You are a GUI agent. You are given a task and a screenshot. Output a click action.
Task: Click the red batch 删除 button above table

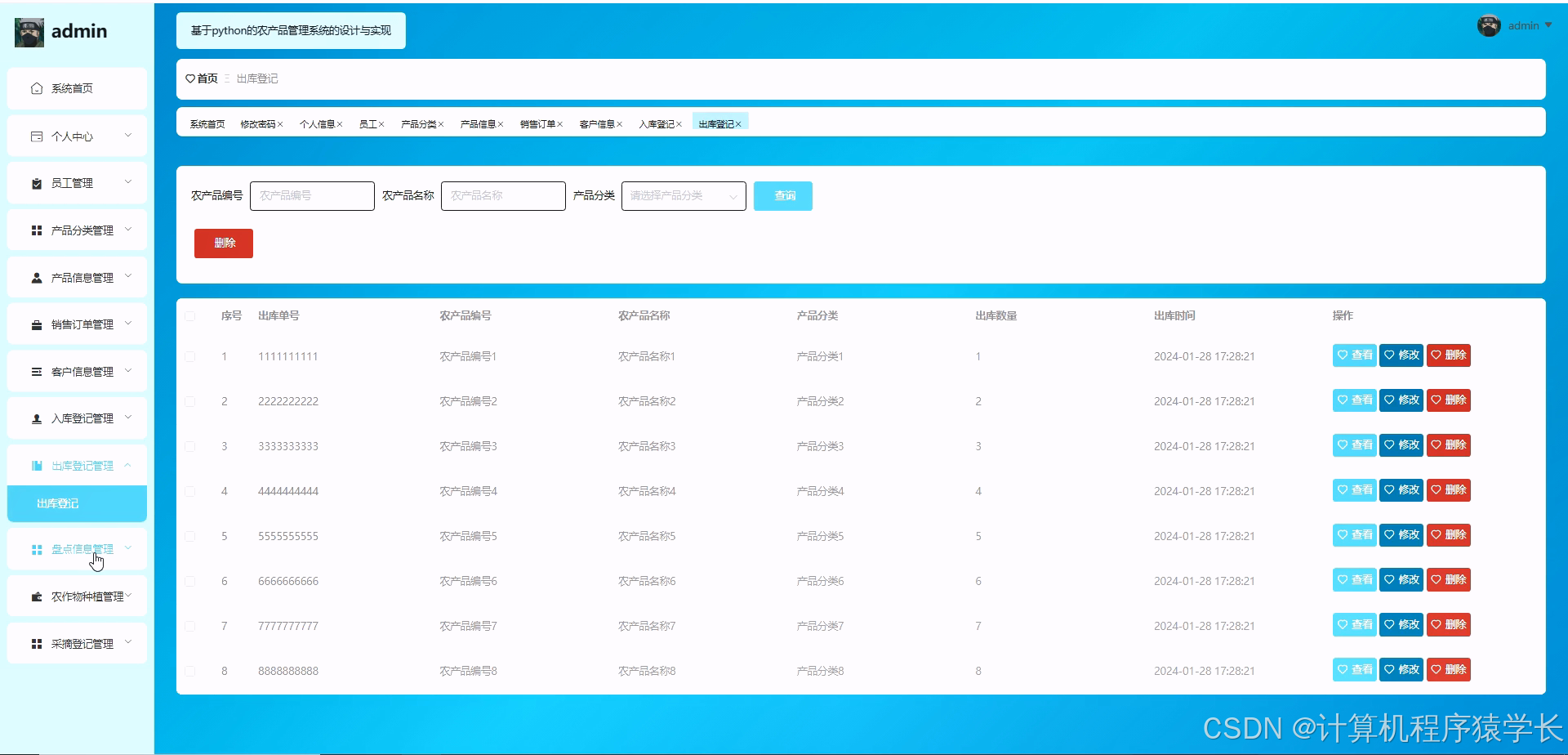(x=224, y=243)
